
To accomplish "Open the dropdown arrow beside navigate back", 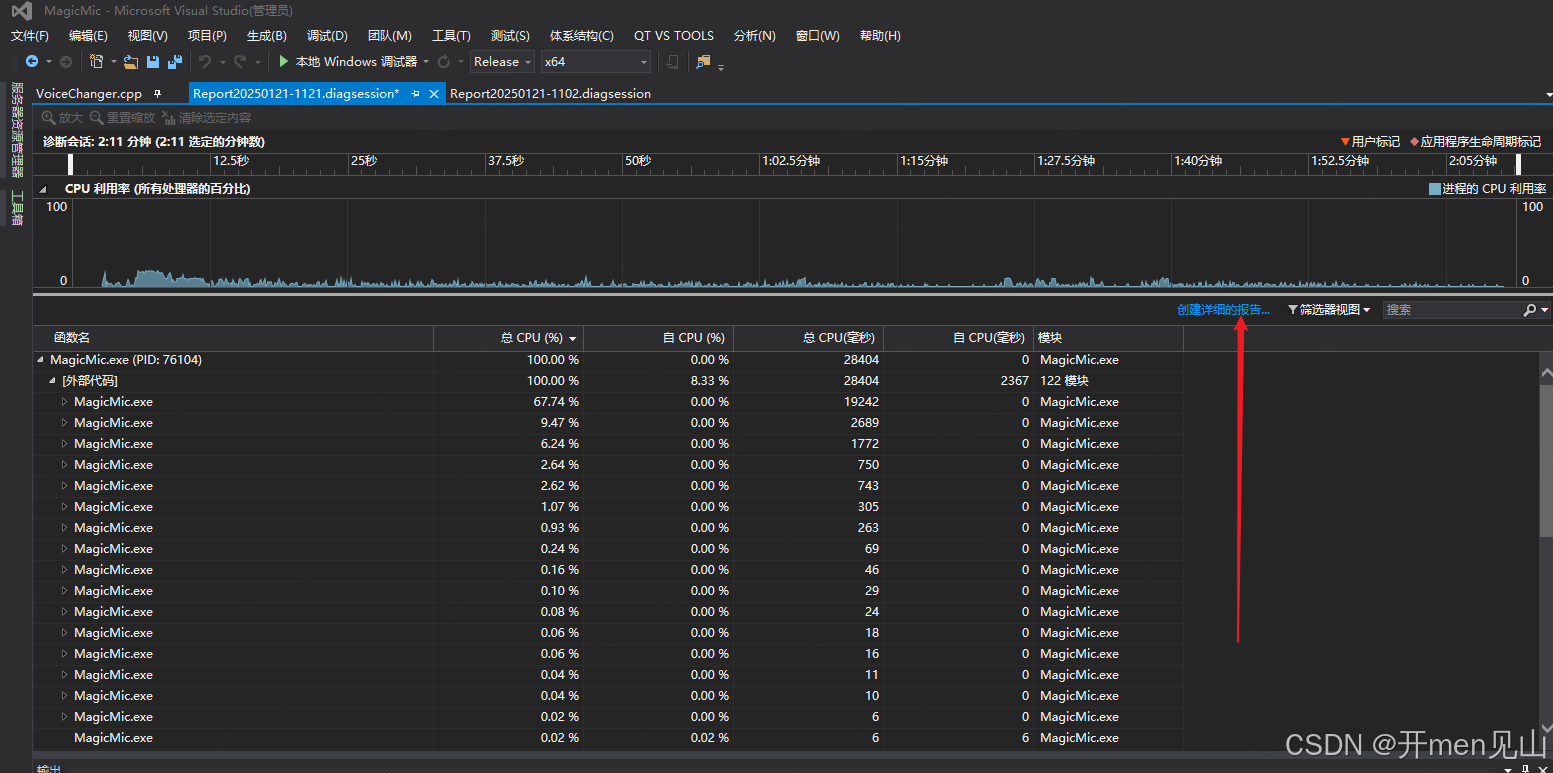I will tap(49, 62).
